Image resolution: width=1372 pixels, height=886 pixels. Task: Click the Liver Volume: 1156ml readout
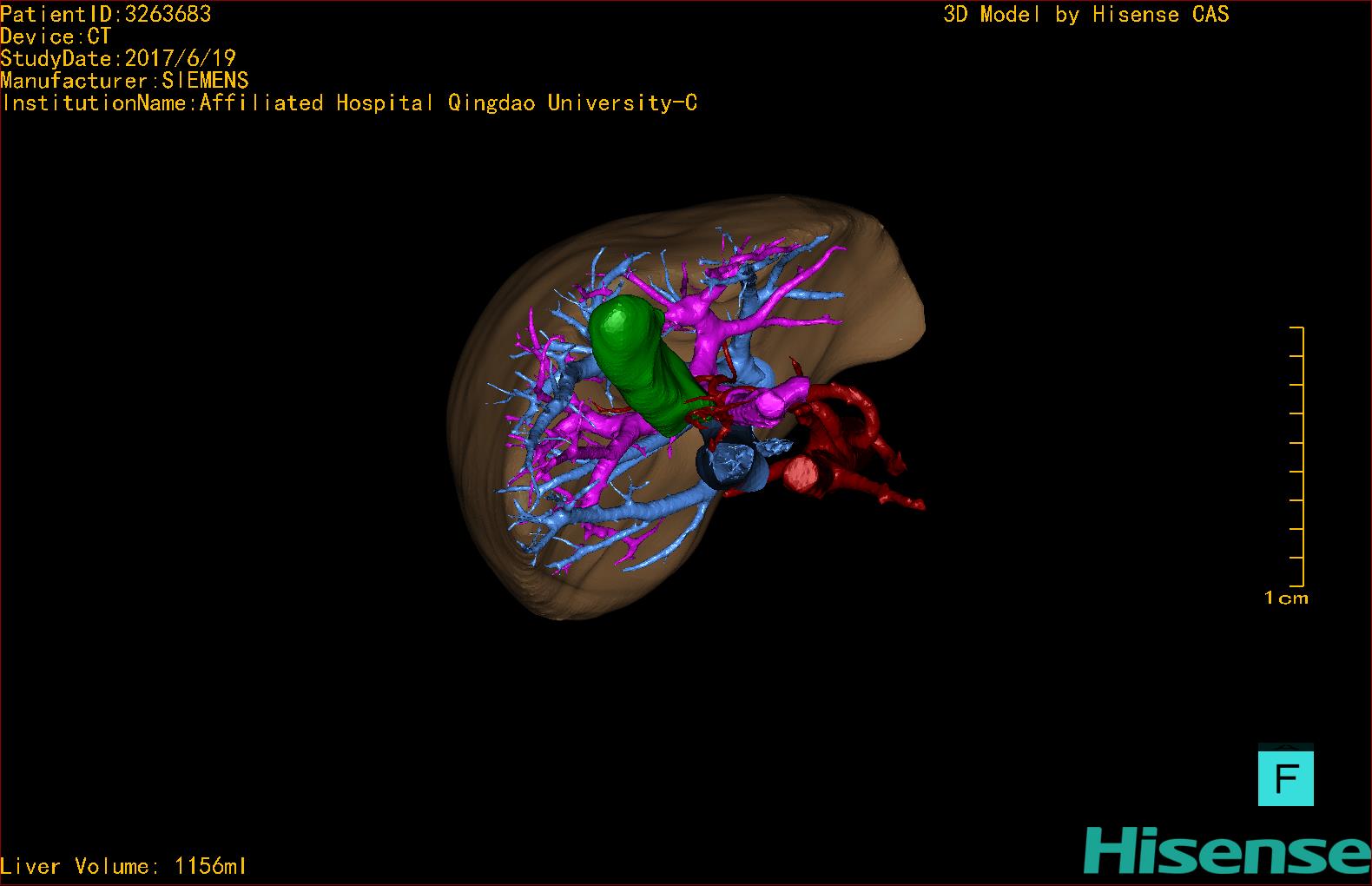123,866
